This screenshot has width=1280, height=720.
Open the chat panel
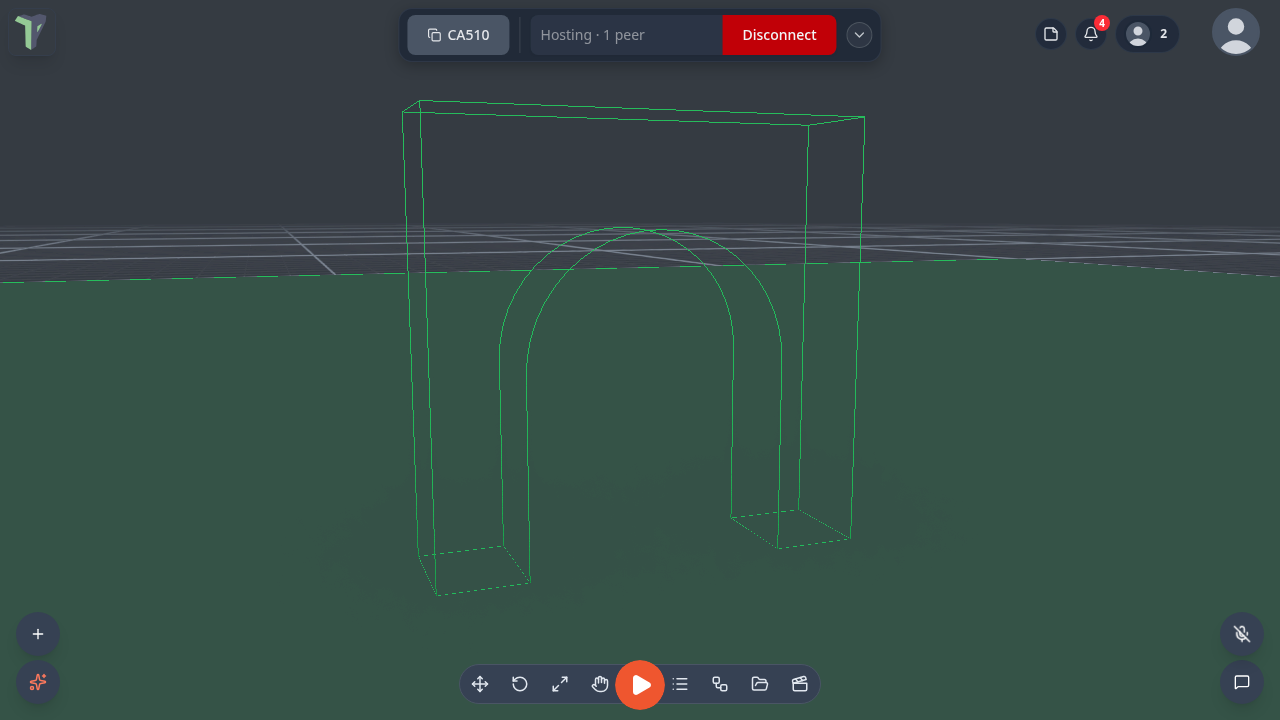pos(1242,682)
